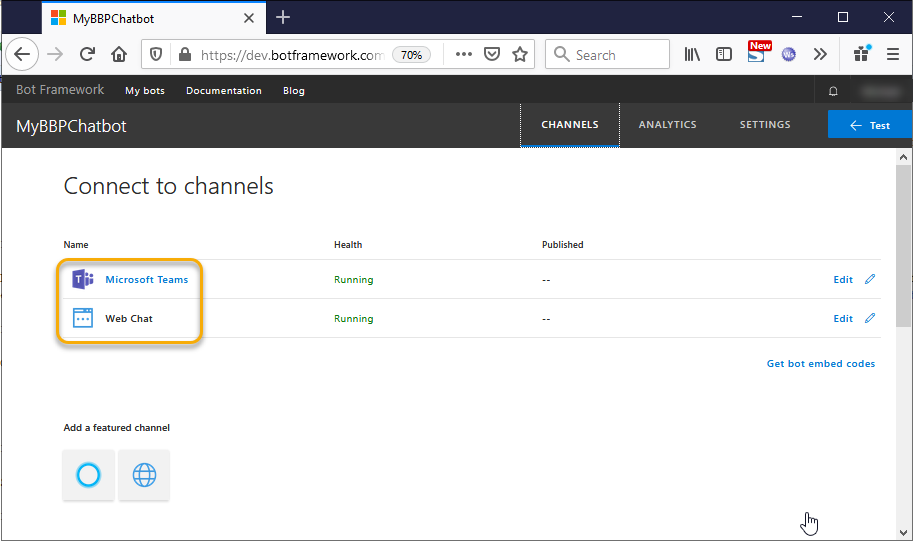Click the Connect to channels heading
This screenshot has height=541, width=913.
[x=168, y=186]
